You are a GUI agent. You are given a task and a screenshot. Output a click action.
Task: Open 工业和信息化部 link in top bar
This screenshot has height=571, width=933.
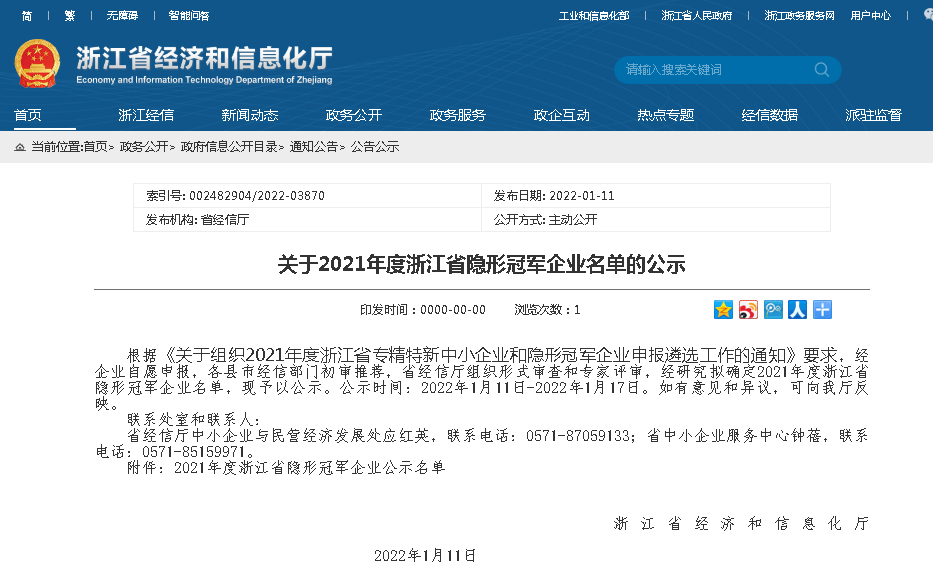594,16
